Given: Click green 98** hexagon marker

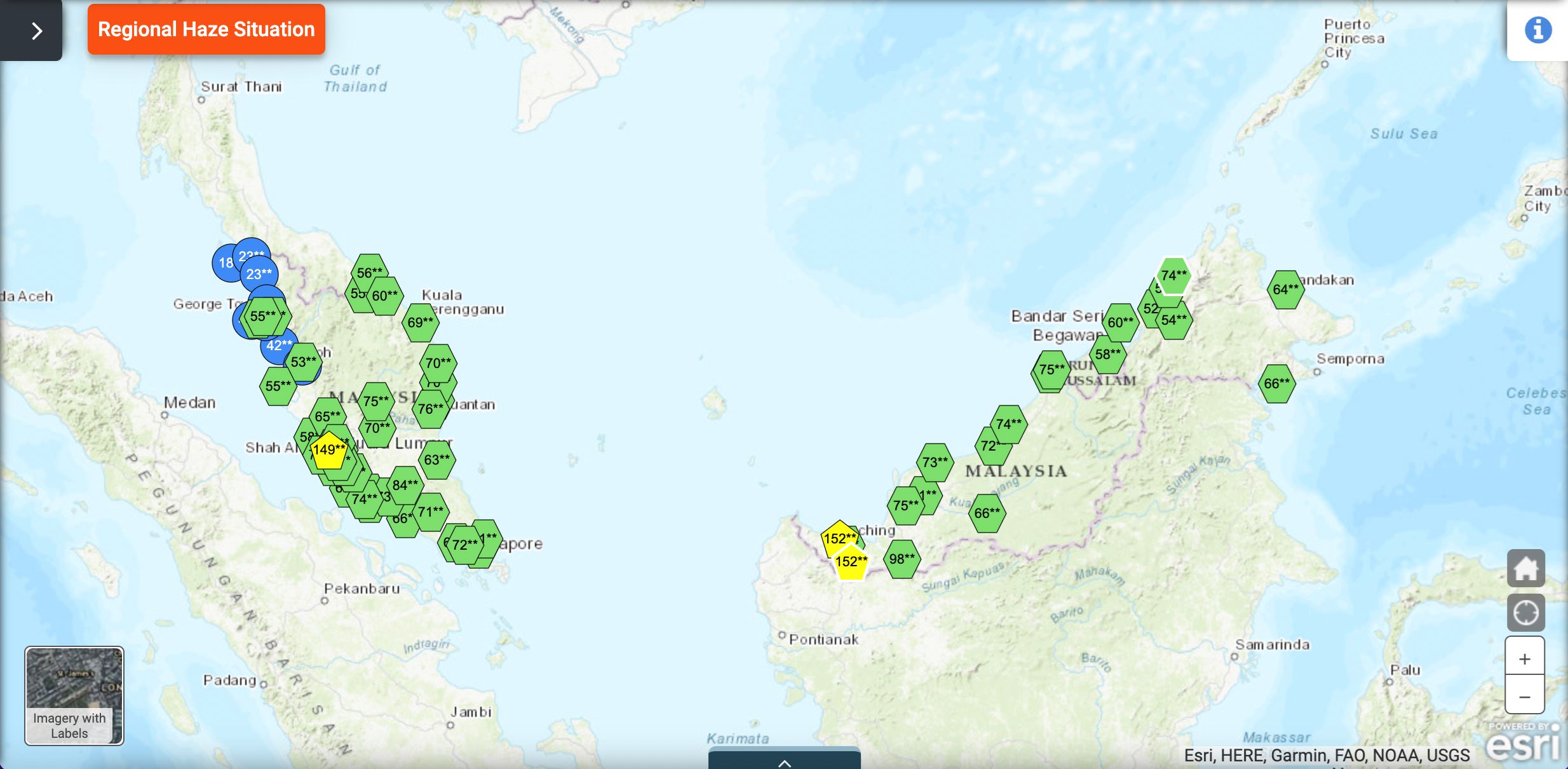Looking at the screenshot, I should pyautogui.click(x=902, y=559).
